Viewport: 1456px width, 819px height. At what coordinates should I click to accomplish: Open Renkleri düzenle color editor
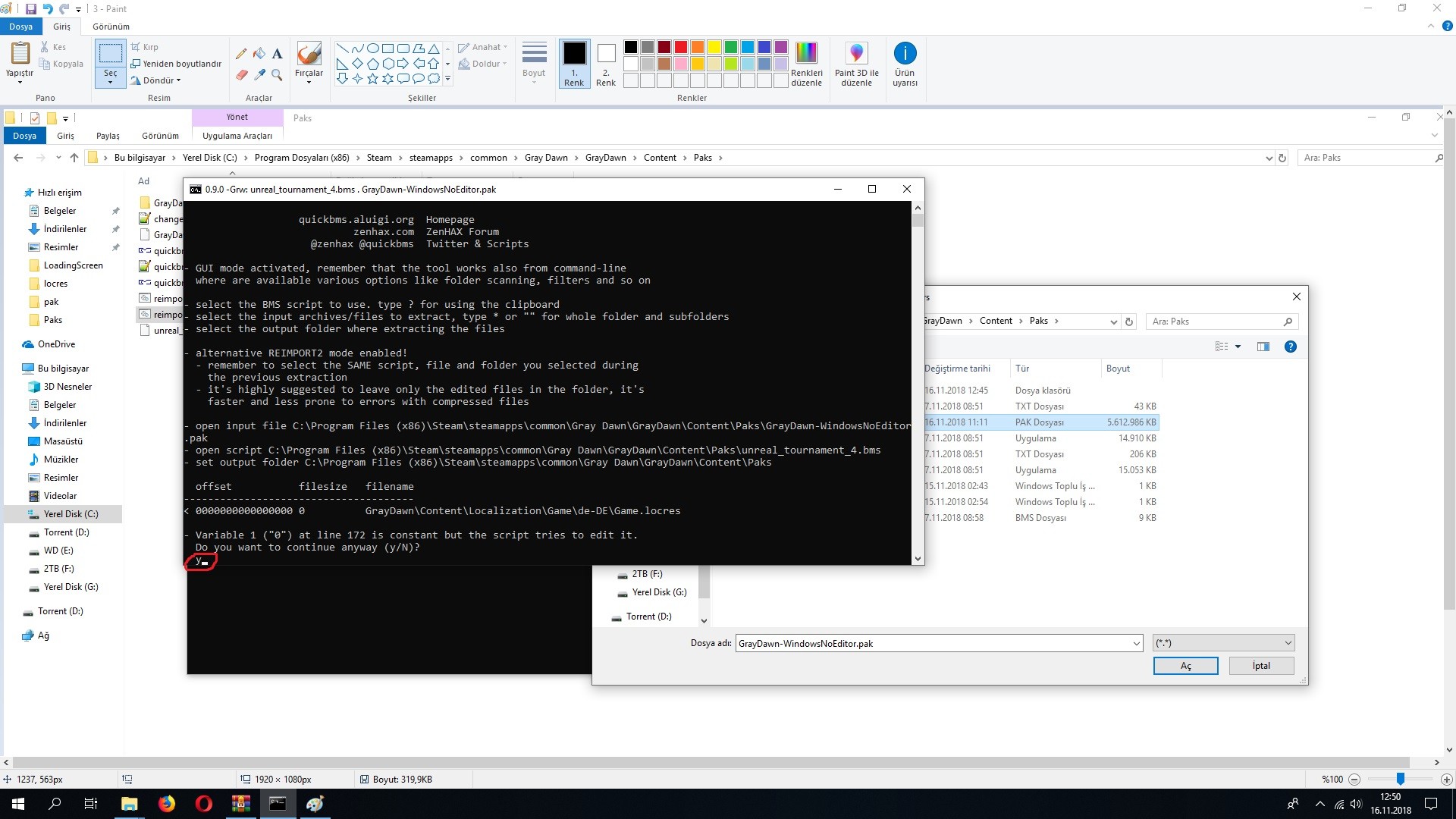pos(806,64)
